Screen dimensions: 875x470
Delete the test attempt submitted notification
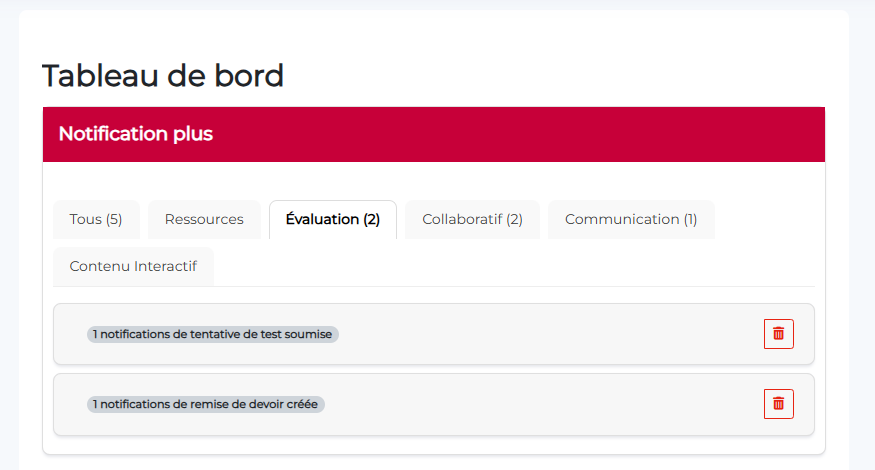click(778, 334)
